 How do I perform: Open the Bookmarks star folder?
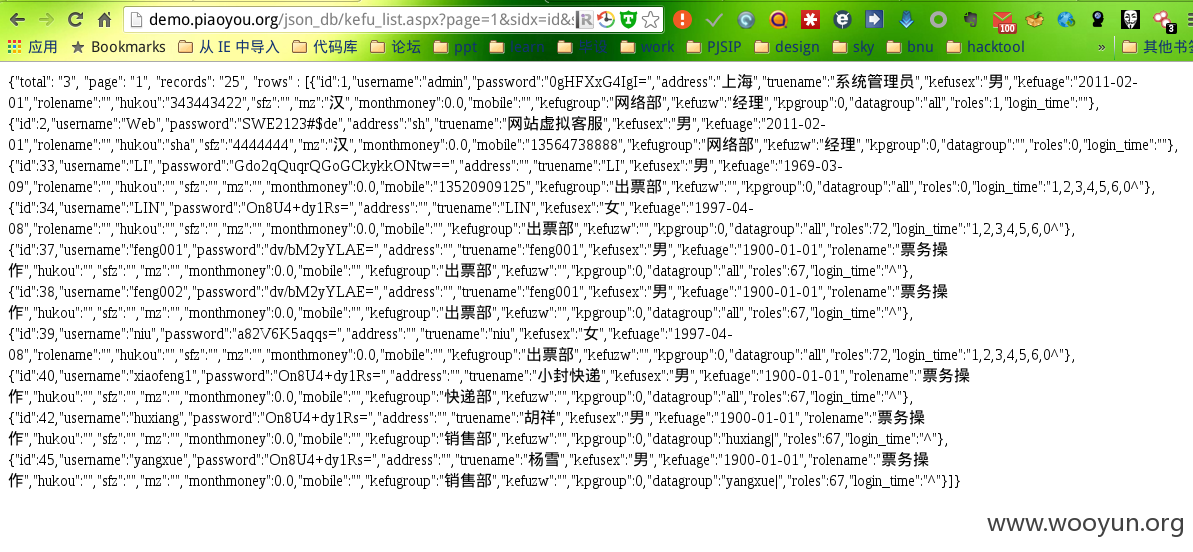pyautogui.click(x=118, y=47)
